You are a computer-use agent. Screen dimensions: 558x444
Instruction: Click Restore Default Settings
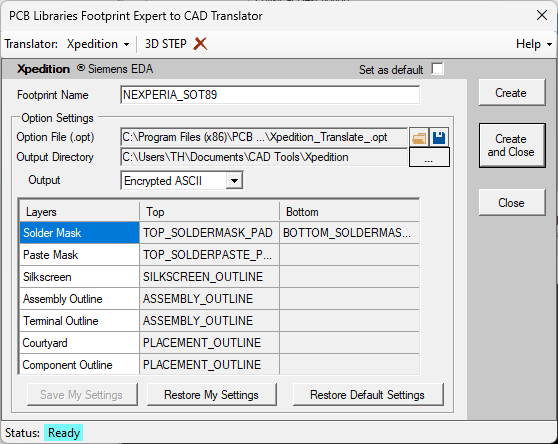click(368, 395)
